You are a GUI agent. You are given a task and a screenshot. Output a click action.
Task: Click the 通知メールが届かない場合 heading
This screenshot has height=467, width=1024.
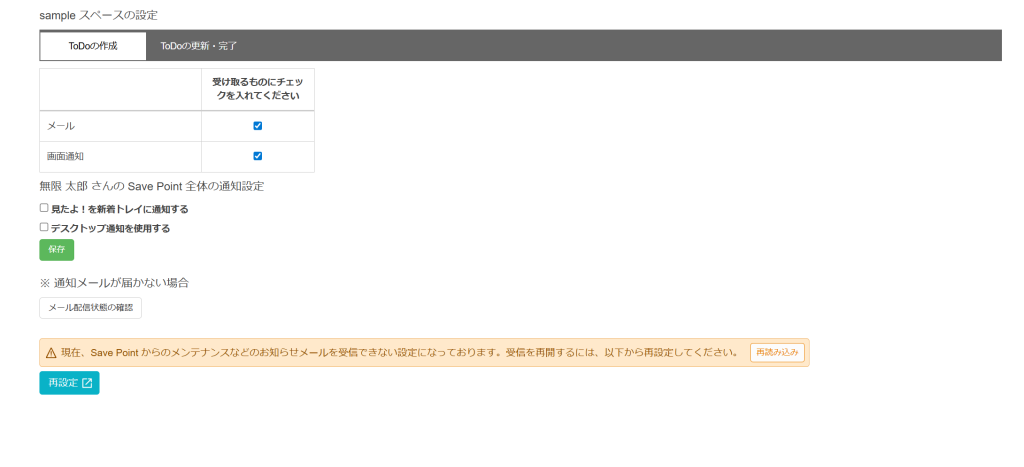tap(114, 282)
